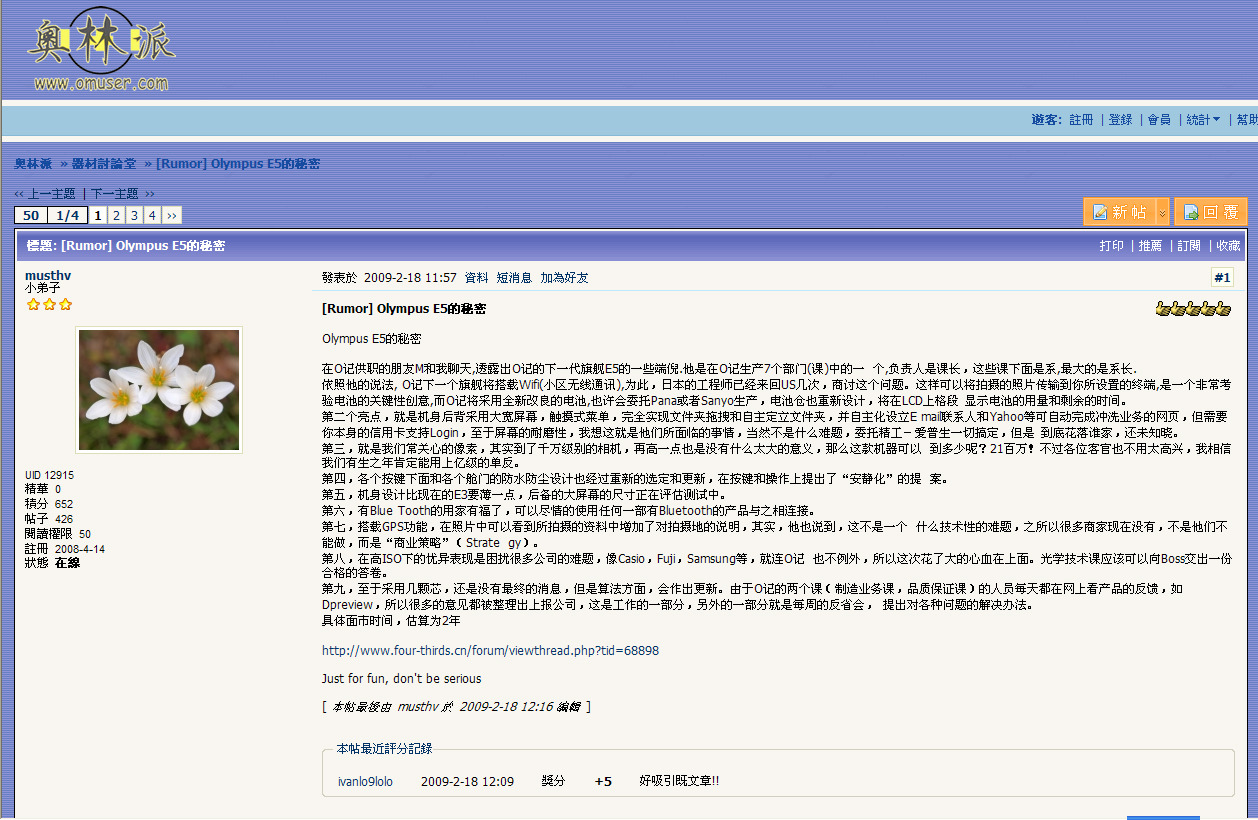Open the 資料 profile link of the poster
1258x820 pixels.
pos(477,278)
